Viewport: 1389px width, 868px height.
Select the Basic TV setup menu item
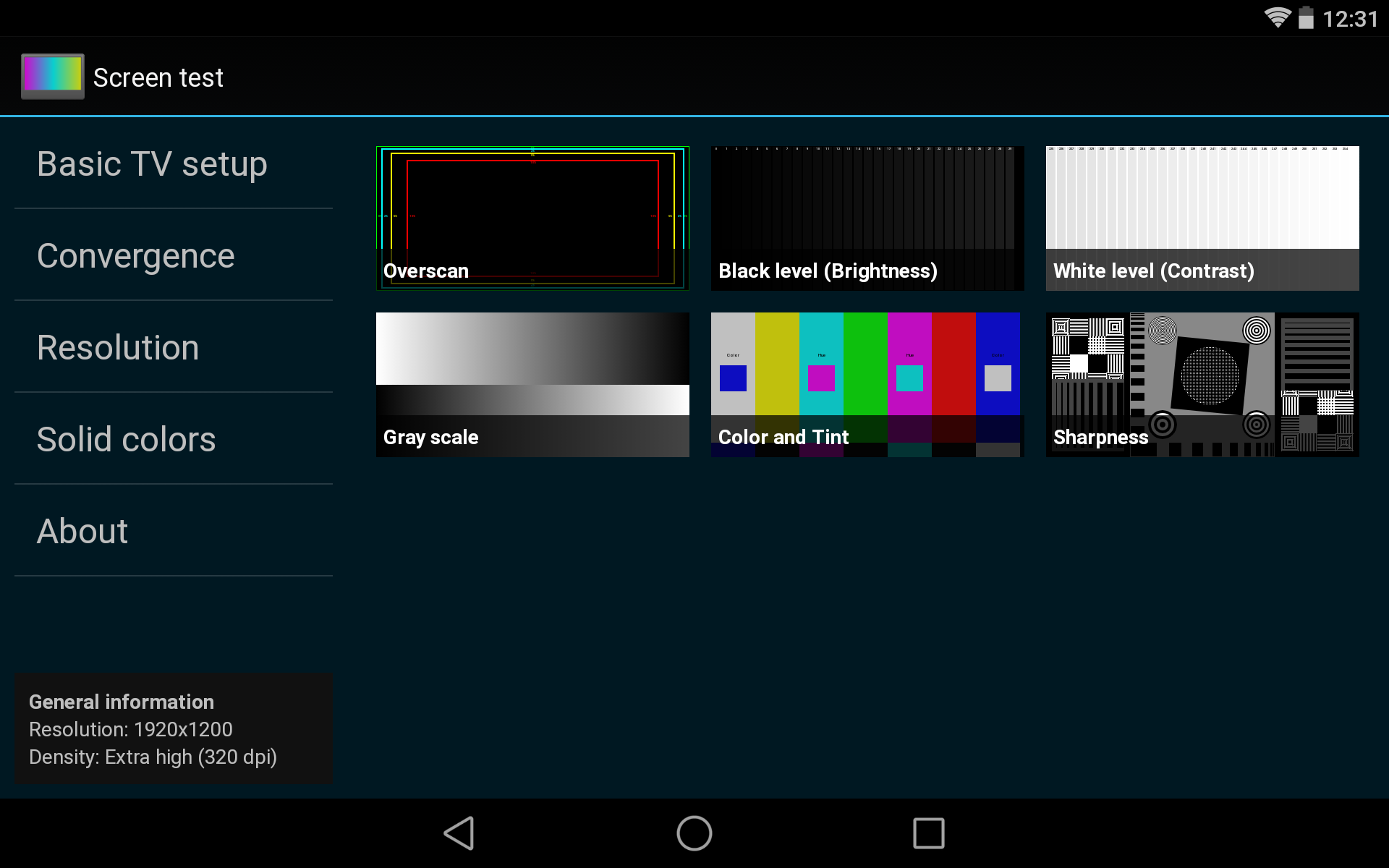(152, 164)
